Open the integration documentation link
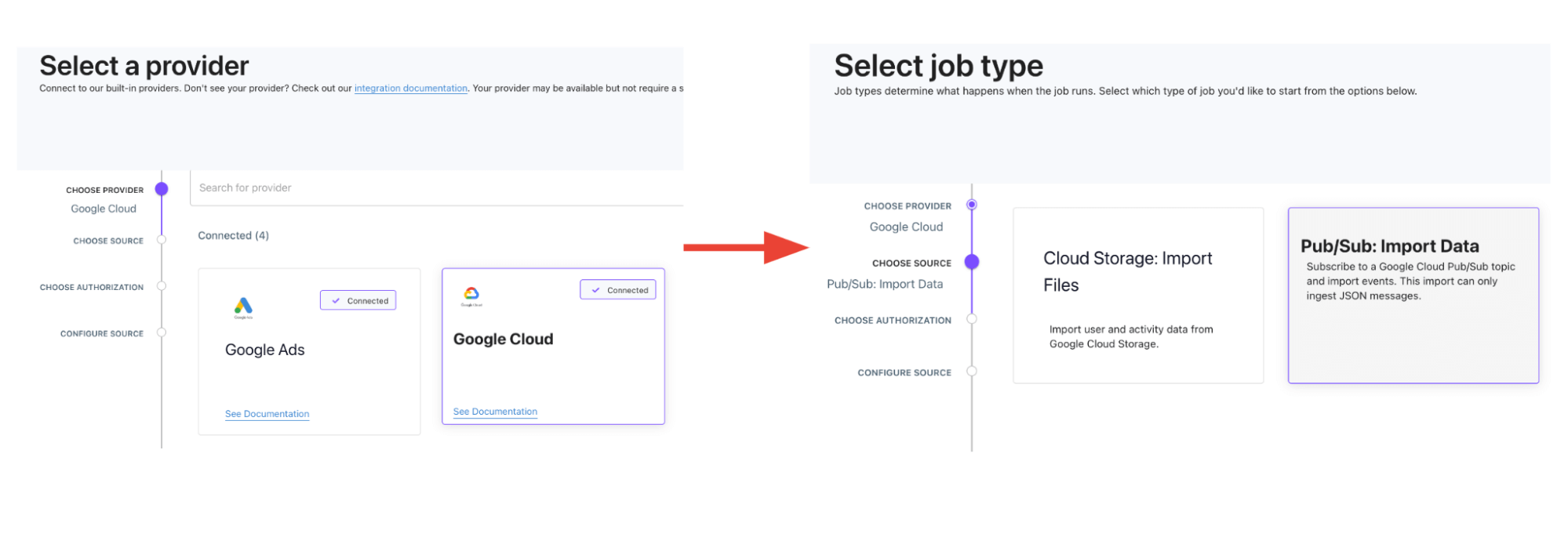The height and width of the screenshot is (537, 1568). [411, 88]
